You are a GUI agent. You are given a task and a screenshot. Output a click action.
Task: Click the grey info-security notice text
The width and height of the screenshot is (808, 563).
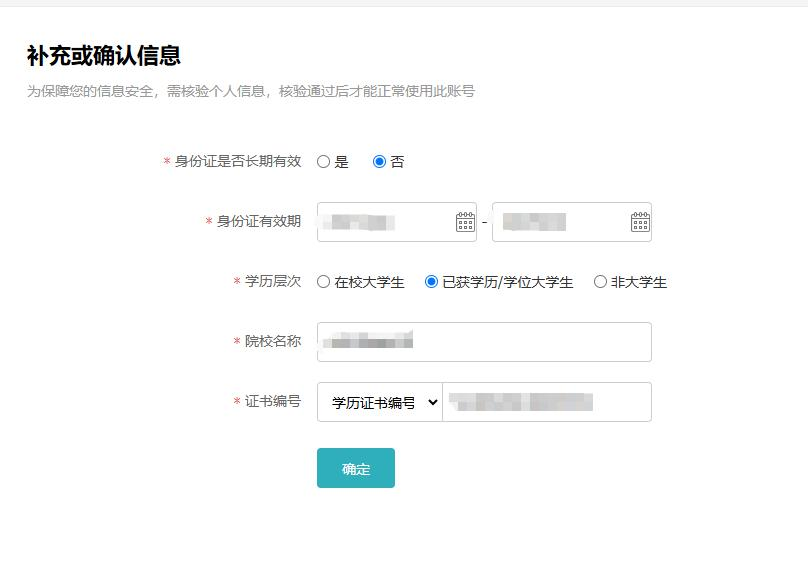pyautogui.click(x=251, y=91)
